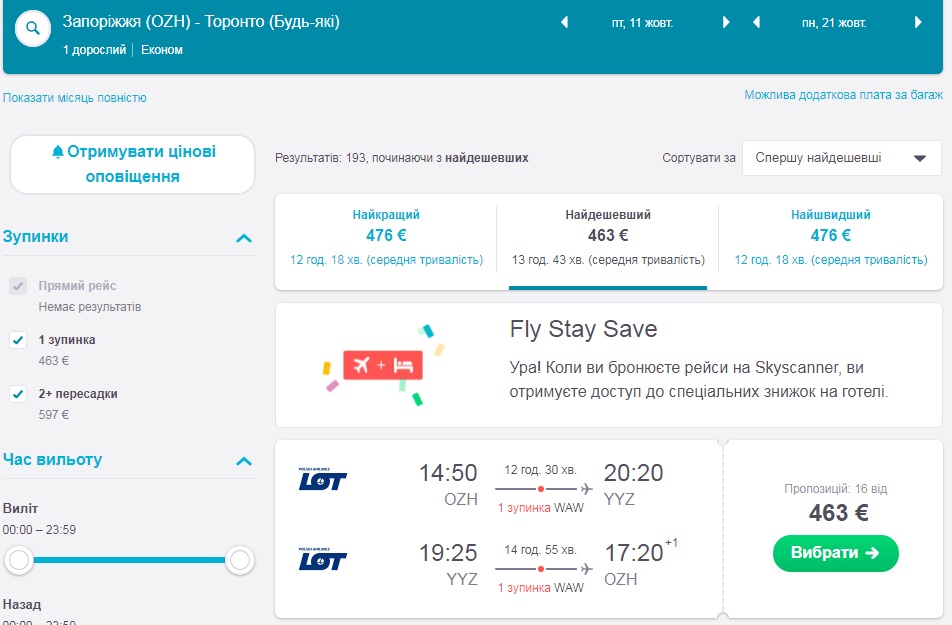Screen dimensions: 952x625
Task: Collapse the Зупинки filter section
Action: pyautogui.click(x=243, y=238)
